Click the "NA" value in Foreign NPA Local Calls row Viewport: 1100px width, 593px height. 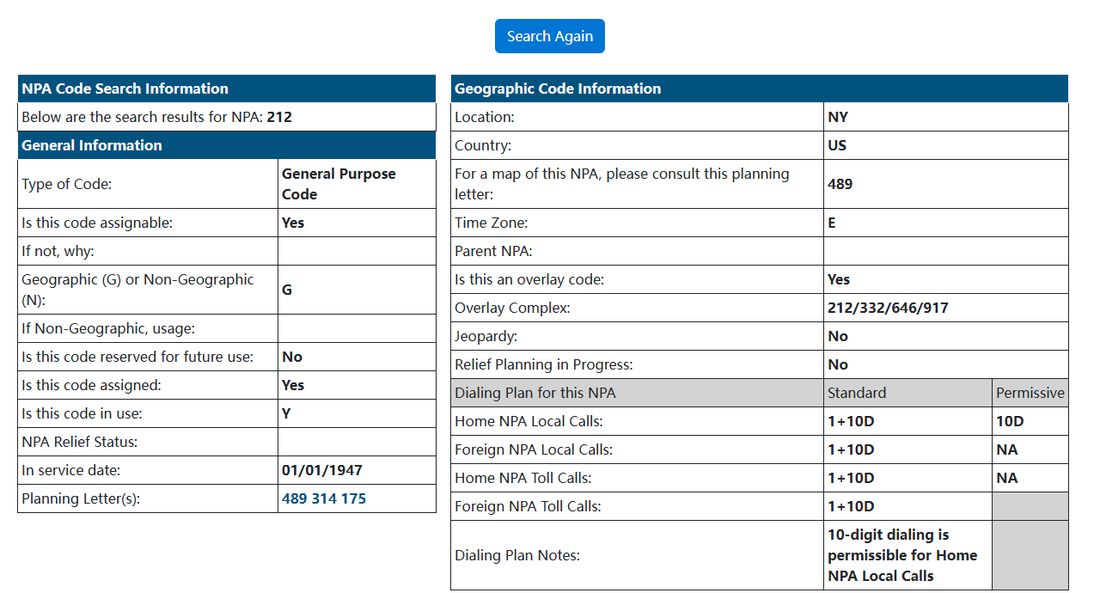coord(1007,449)
